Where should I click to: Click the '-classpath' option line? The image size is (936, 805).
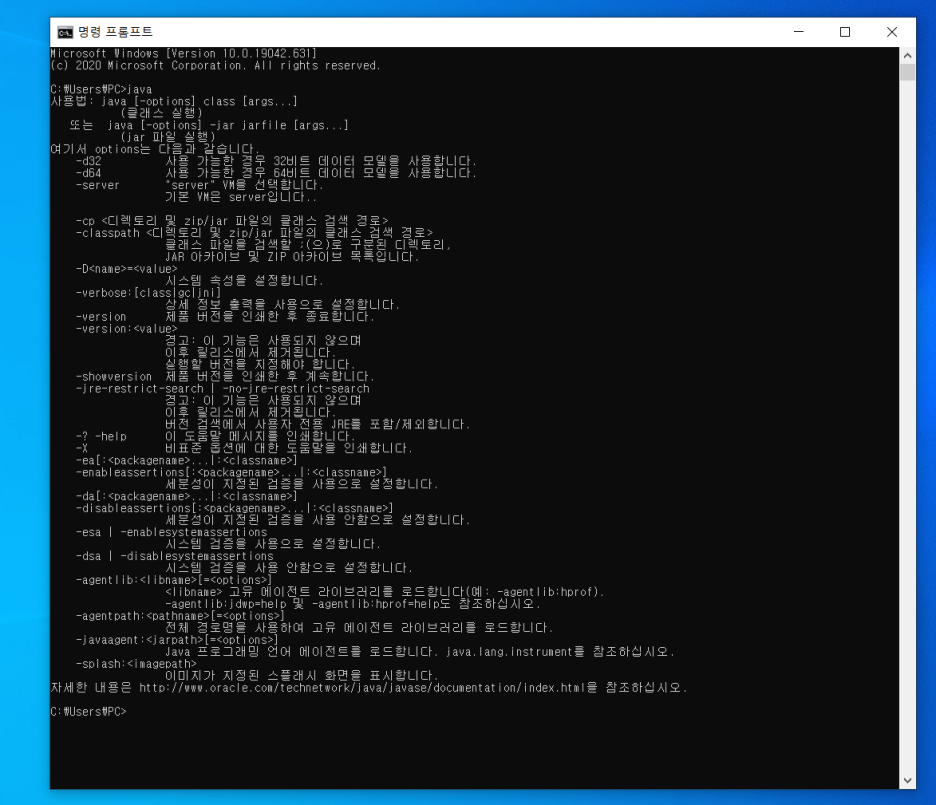point(254,233)
